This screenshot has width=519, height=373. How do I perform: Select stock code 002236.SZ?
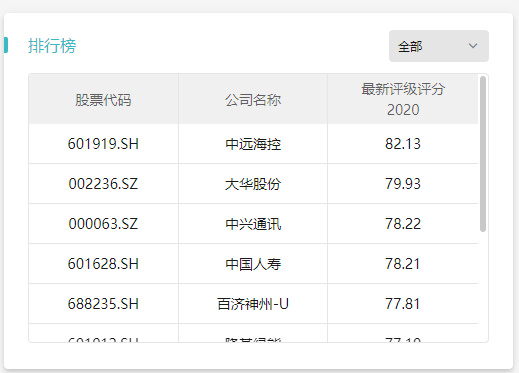(x=103, y=184)
